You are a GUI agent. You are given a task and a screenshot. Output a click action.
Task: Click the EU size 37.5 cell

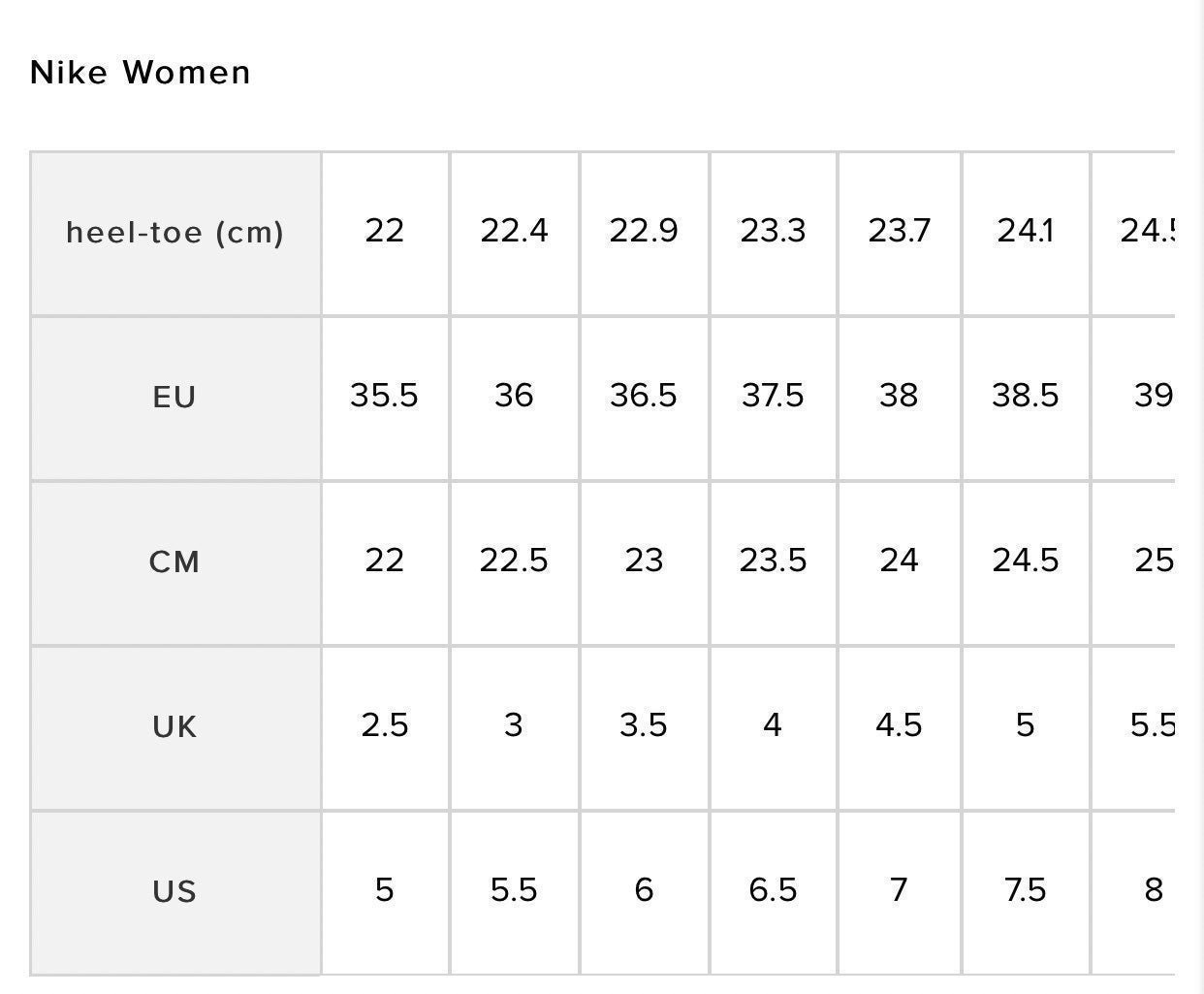(774, 399)
